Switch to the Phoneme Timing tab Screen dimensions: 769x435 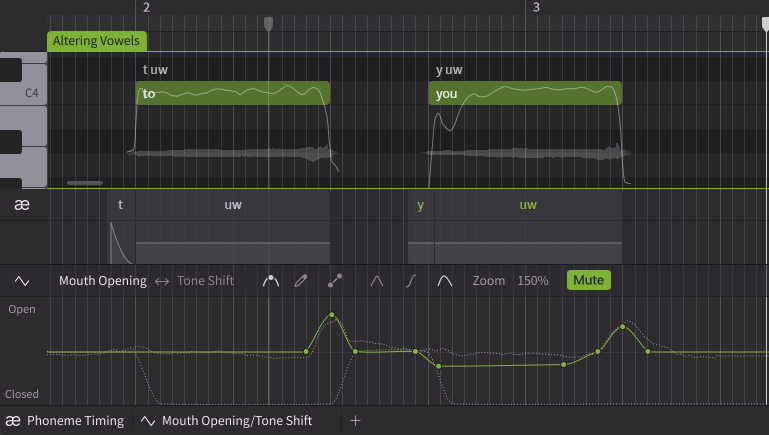(x=65, y=421)
